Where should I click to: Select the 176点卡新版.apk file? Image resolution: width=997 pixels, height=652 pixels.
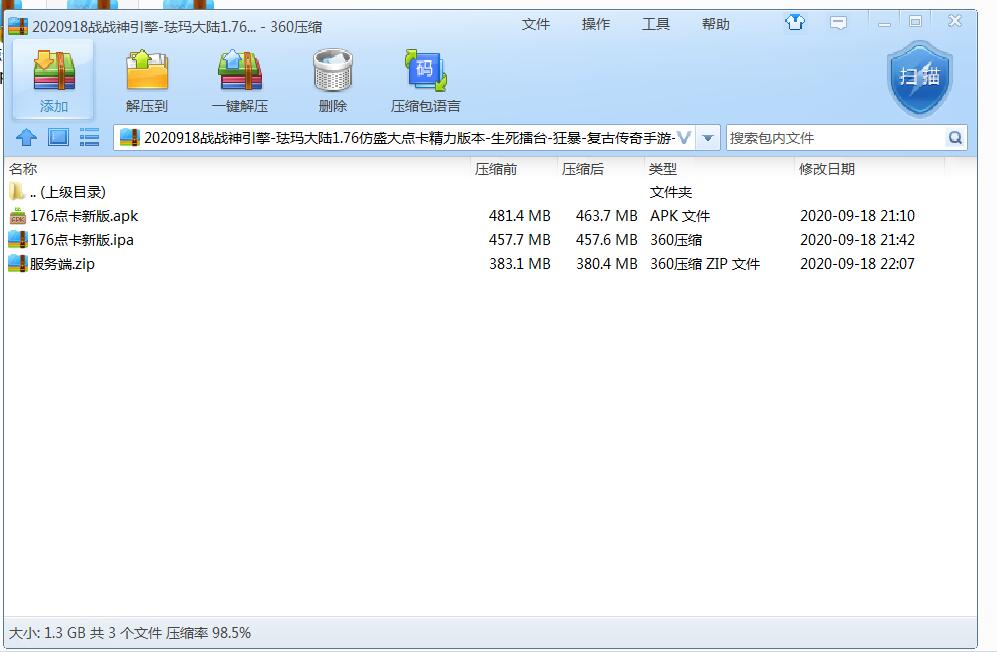84,216
